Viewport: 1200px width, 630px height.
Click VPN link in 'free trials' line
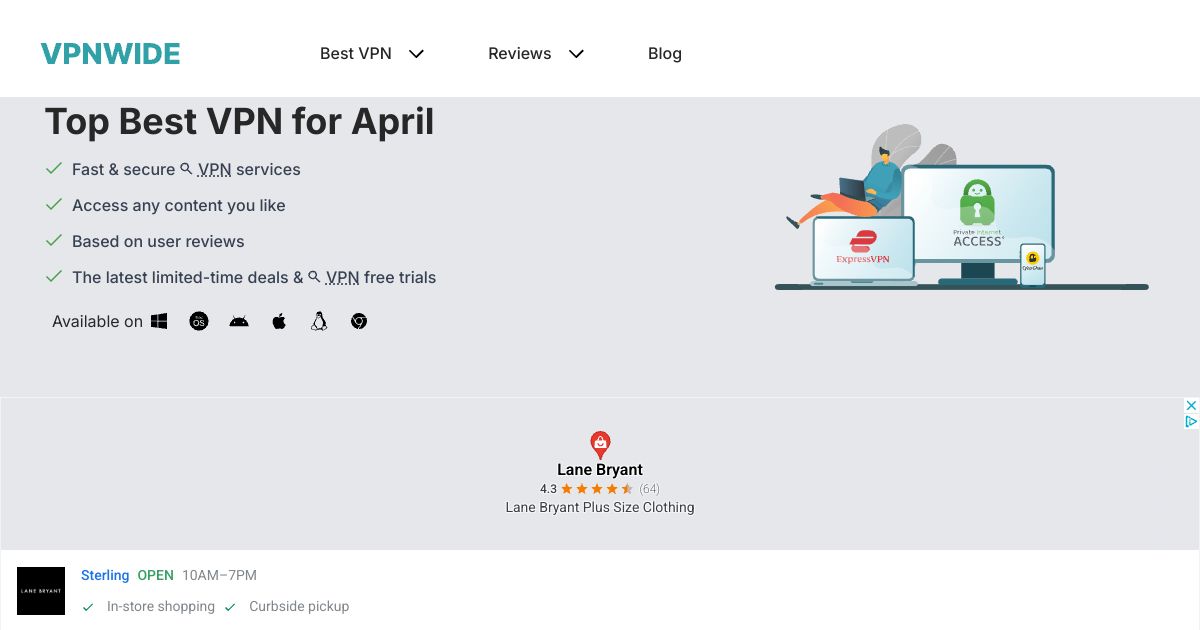[x=343, y=277]
